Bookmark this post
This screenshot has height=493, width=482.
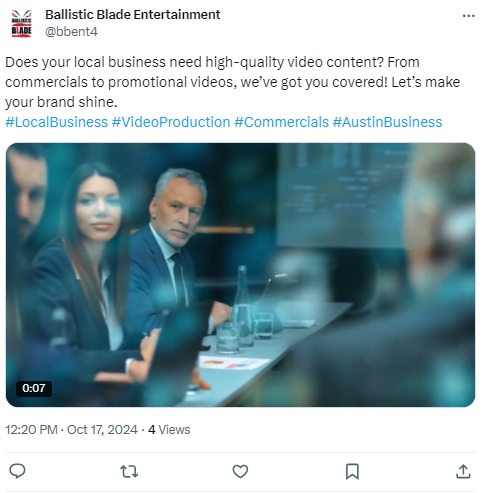(352, 472)
